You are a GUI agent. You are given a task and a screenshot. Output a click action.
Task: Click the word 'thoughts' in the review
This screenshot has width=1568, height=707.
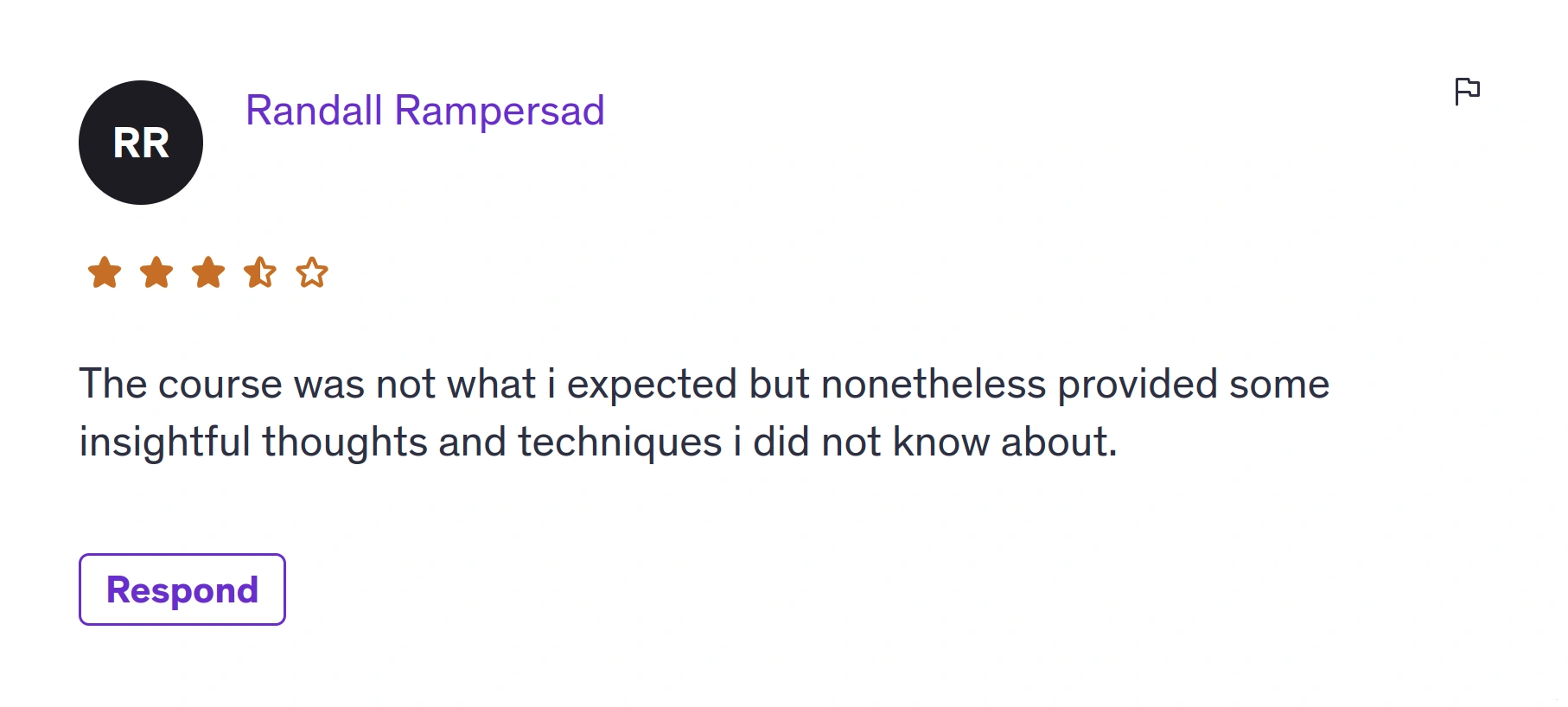pyautogui.click(x=345, y=442)
